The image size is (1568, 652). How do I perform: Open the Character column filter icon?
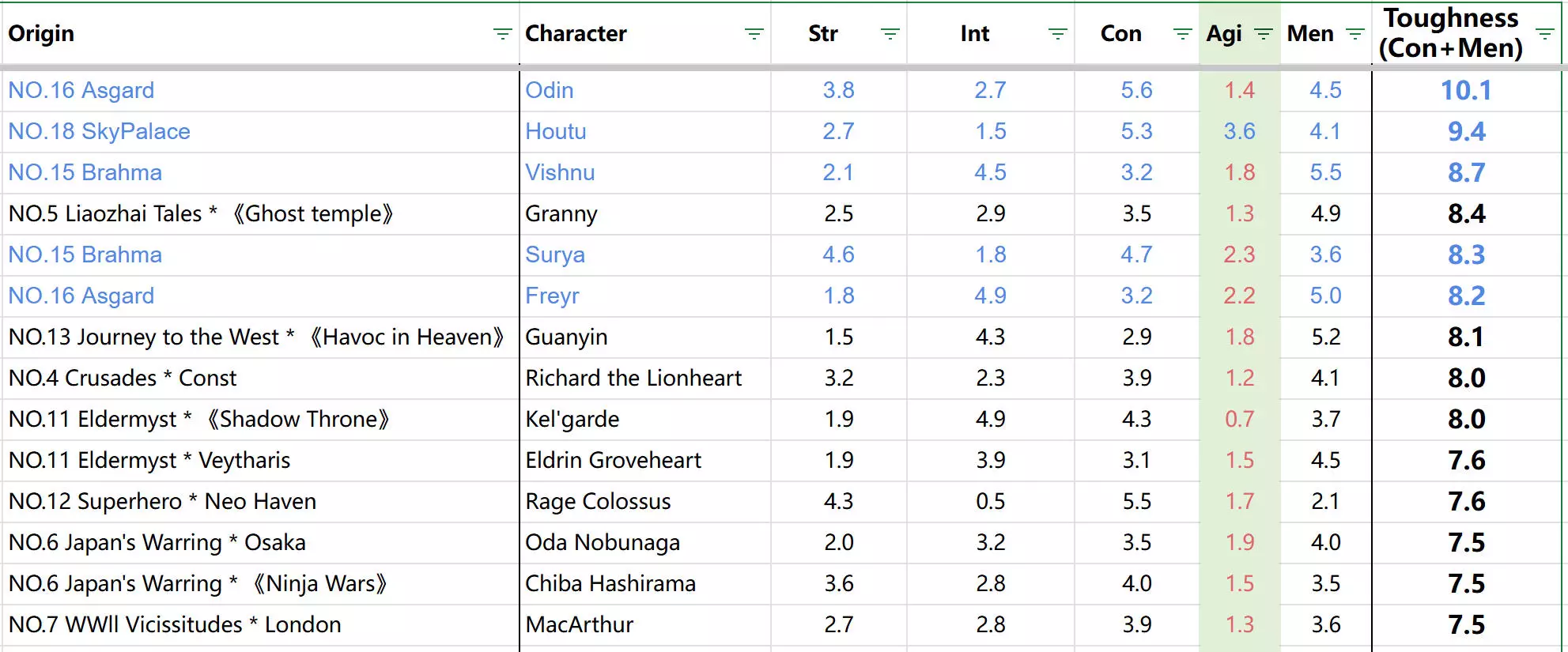(754, 34)
